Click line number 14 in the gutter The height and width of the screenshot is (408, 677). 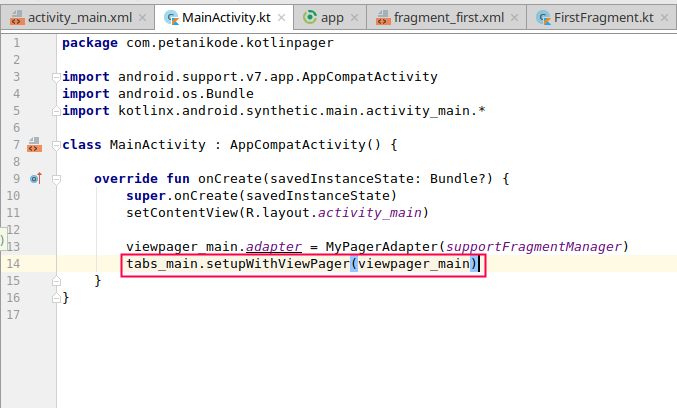(x=13, y=264)
